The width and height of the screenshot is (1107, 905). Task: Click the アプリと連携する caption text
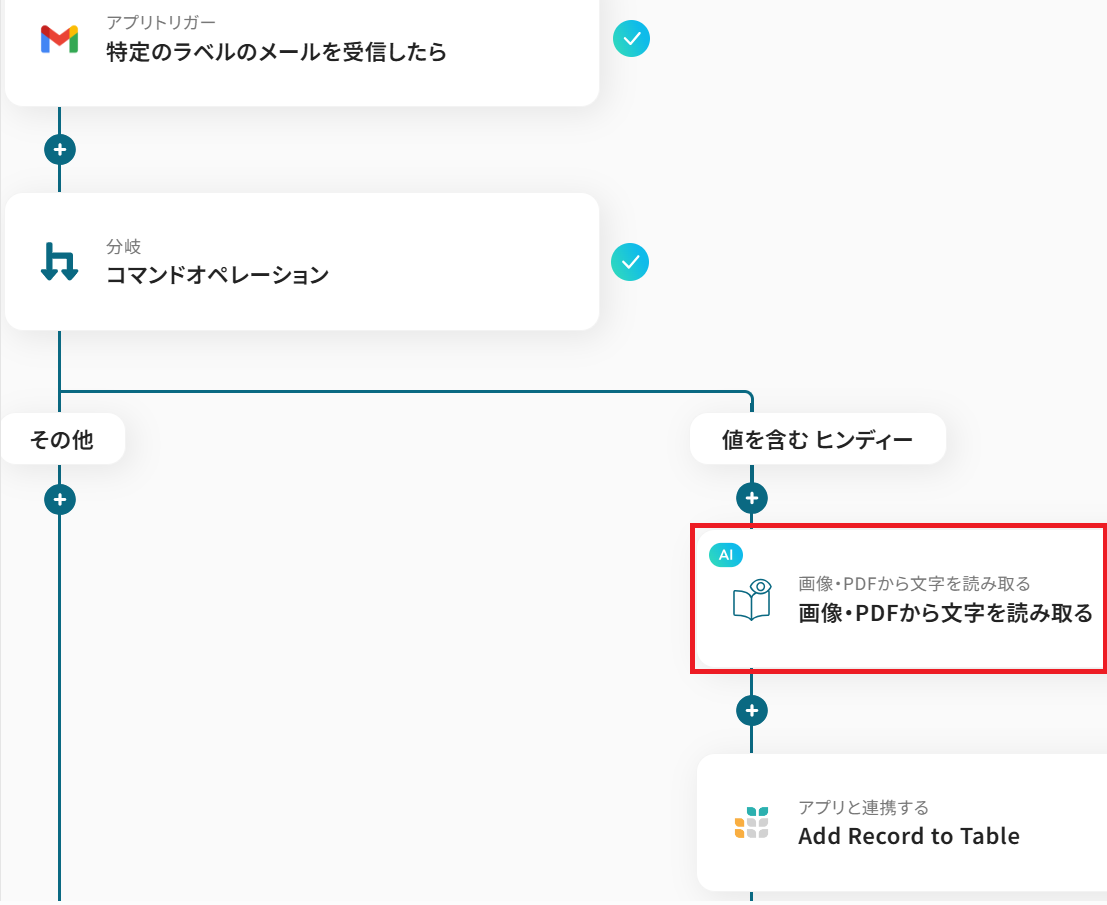[863, 807]
